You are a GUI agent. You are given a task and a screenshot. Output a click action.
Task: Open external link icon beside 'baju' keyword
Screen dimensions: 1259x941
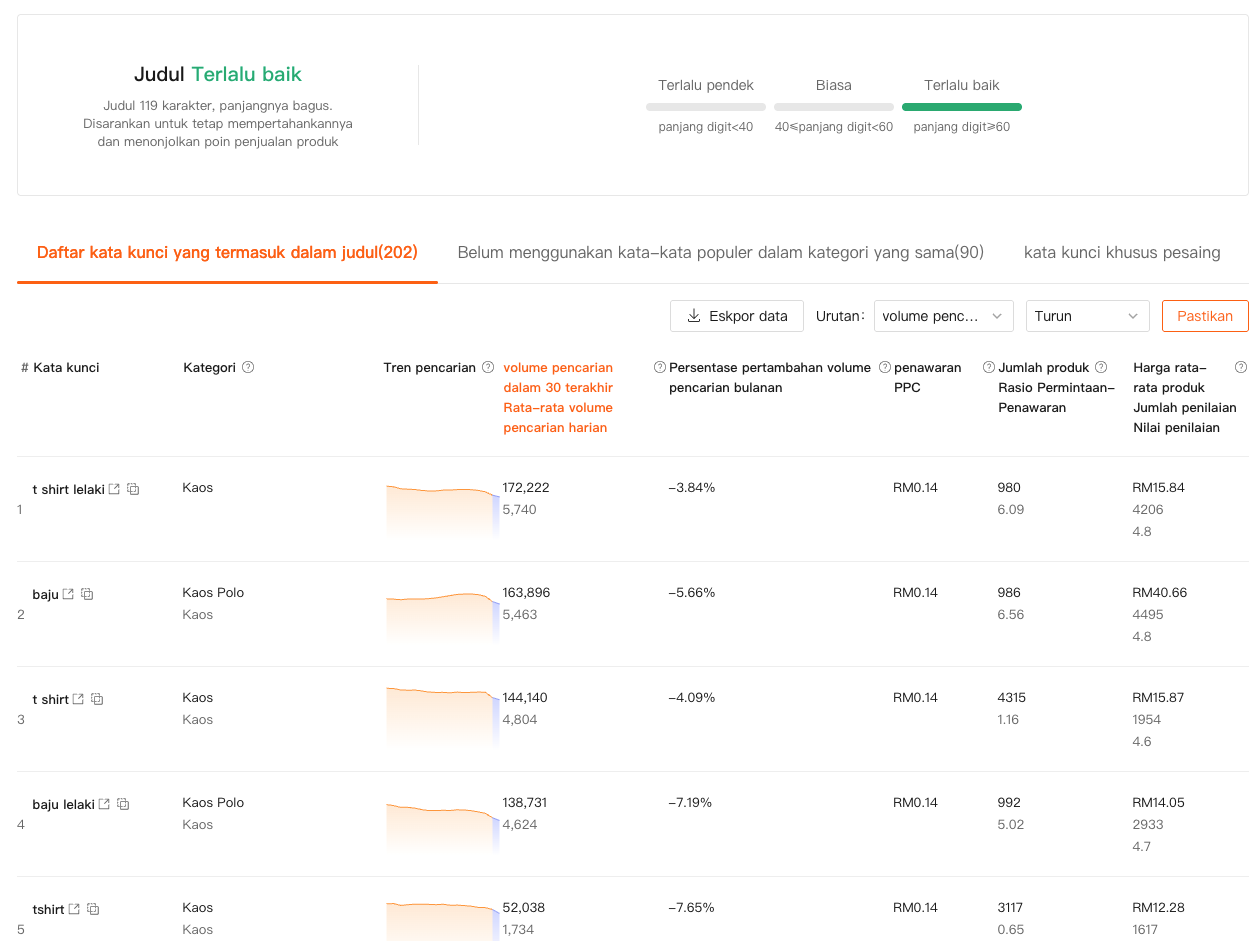68,594
